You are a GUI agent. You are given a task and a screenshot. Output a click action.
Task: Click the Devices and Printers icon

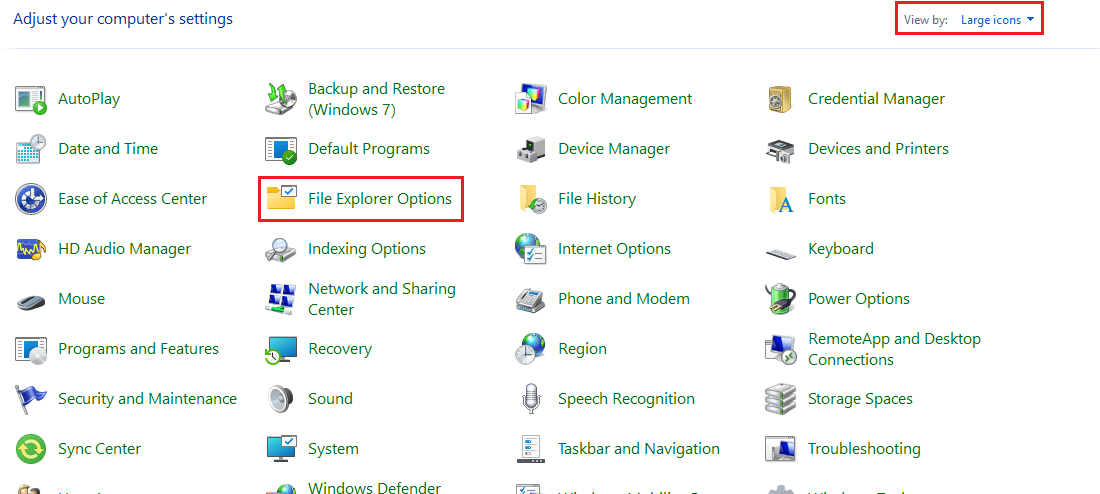coord(781,149)
